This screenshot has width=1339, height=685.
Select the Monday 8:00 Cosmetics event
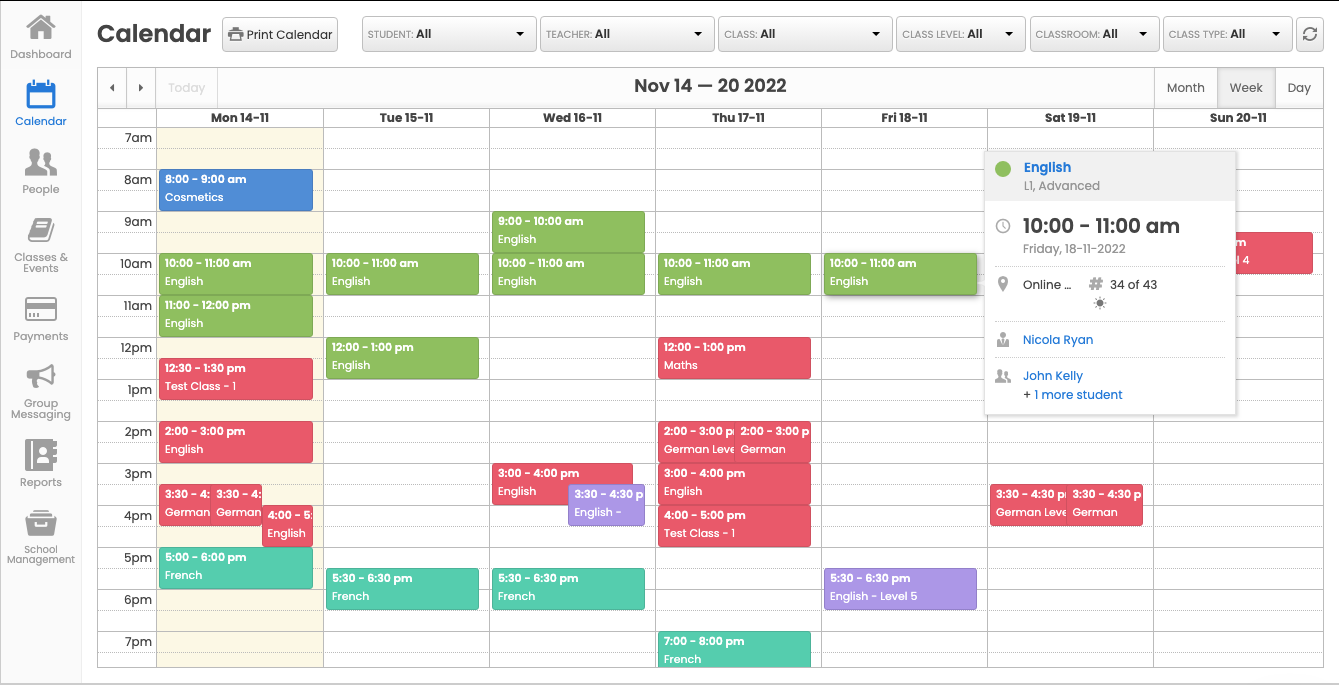click(x=235, y=189)
